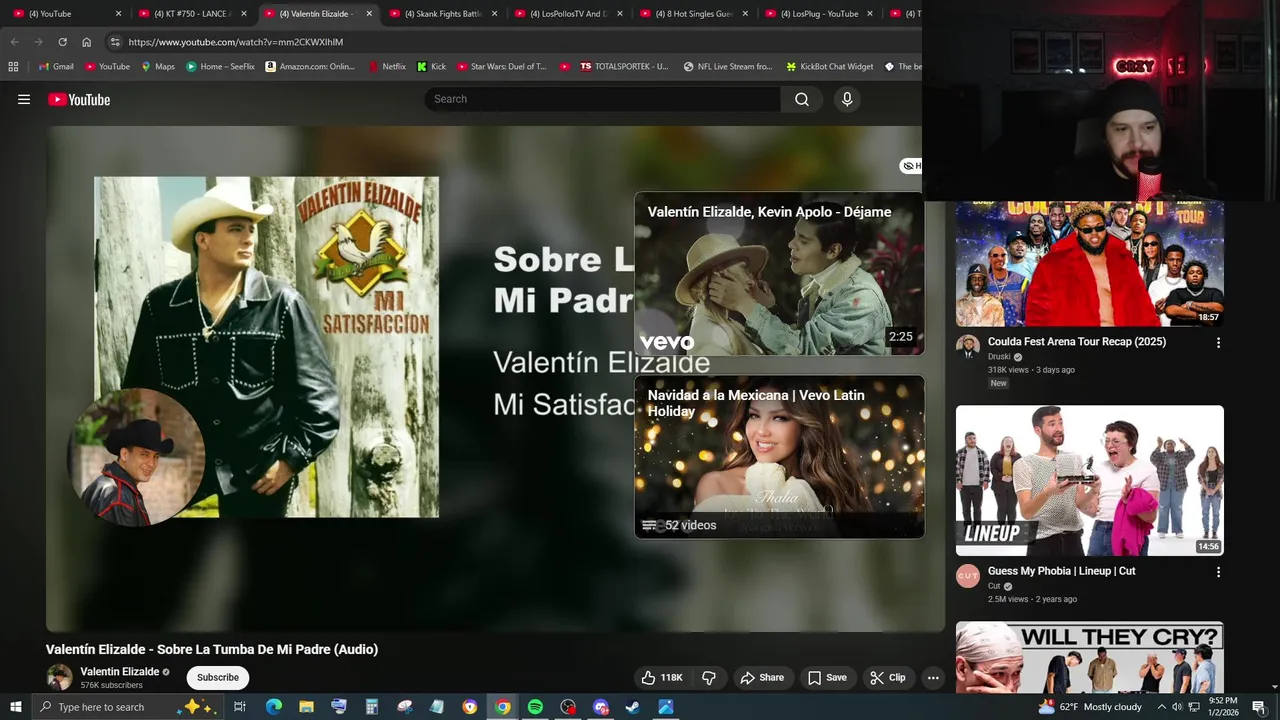
Task: Open the Gmail bookmark
Action: point(55,66)
